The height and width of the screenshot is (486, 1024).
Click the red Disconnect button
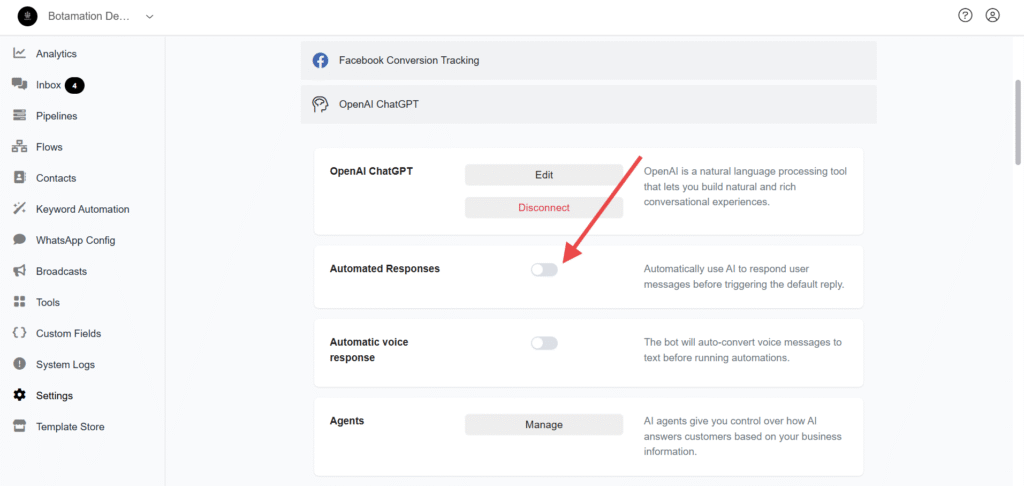544,208
